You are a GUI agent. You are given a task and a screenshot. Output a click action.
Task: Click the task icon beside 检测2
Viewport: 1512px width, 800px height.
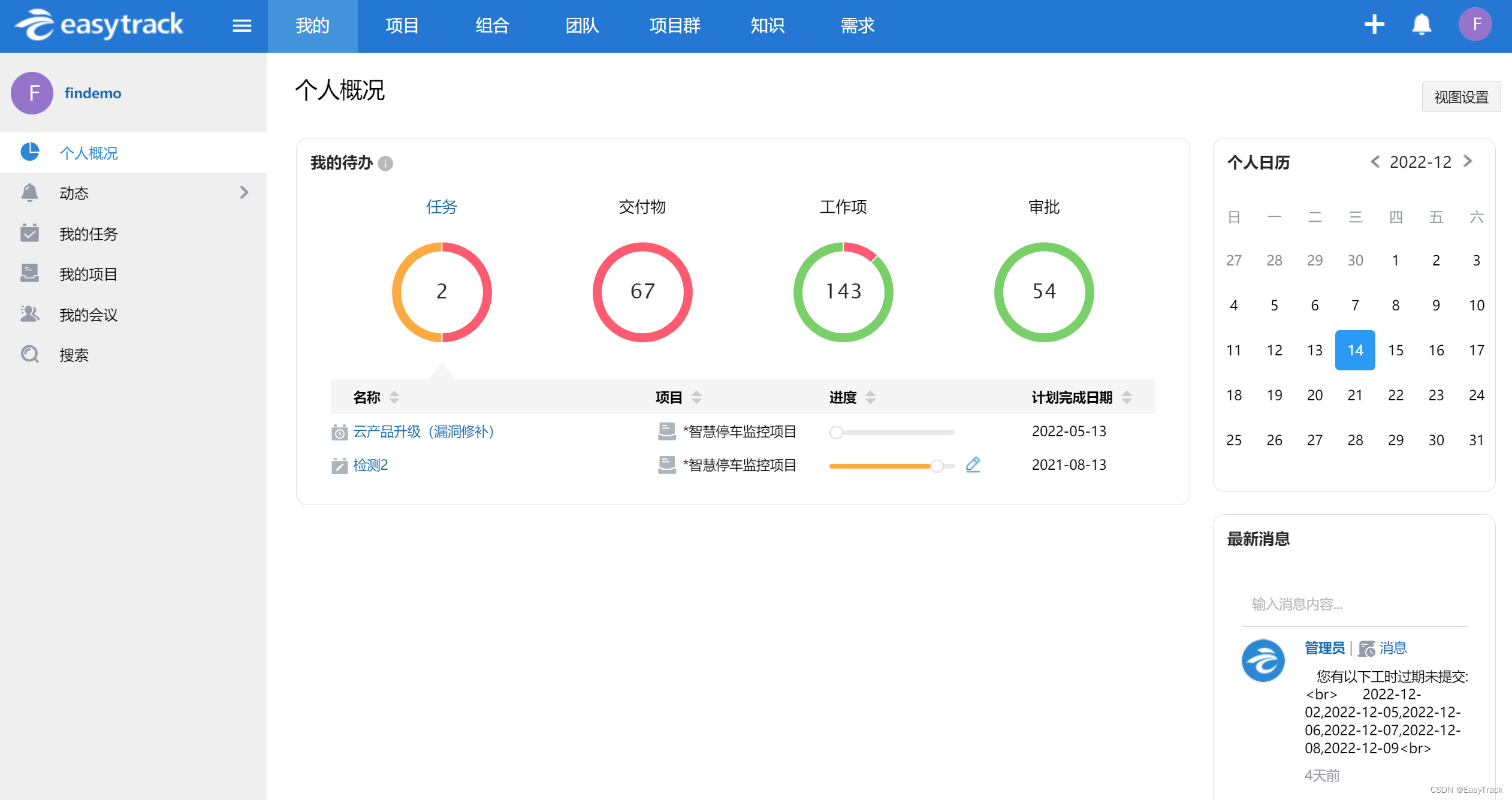339,466
